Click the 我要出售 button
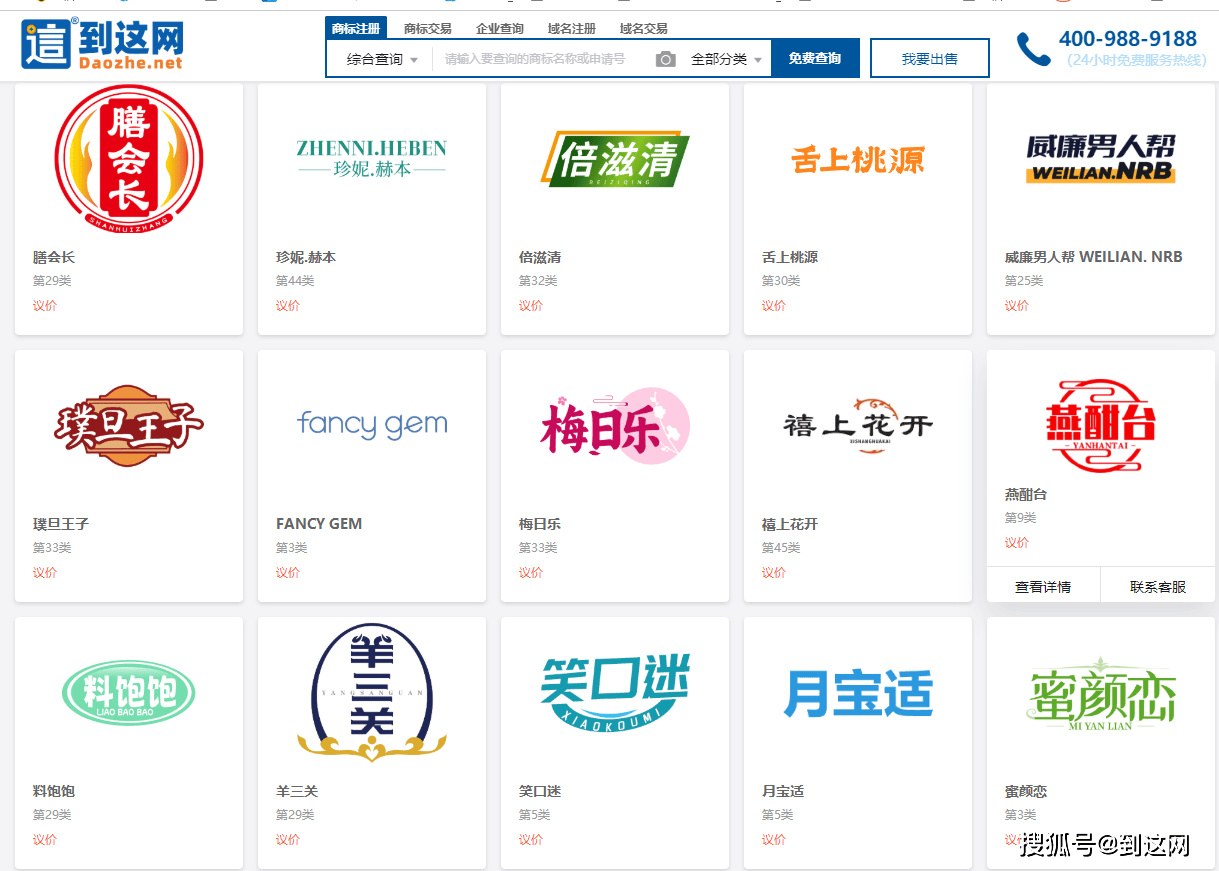This screenshot has width=1219, height=871. [930, 59]
